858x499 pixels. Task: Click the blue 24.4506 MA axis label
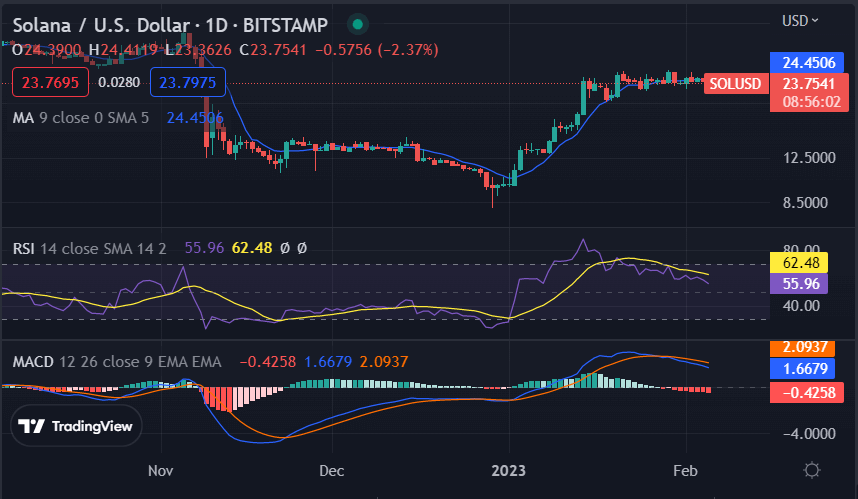(802, 62)
